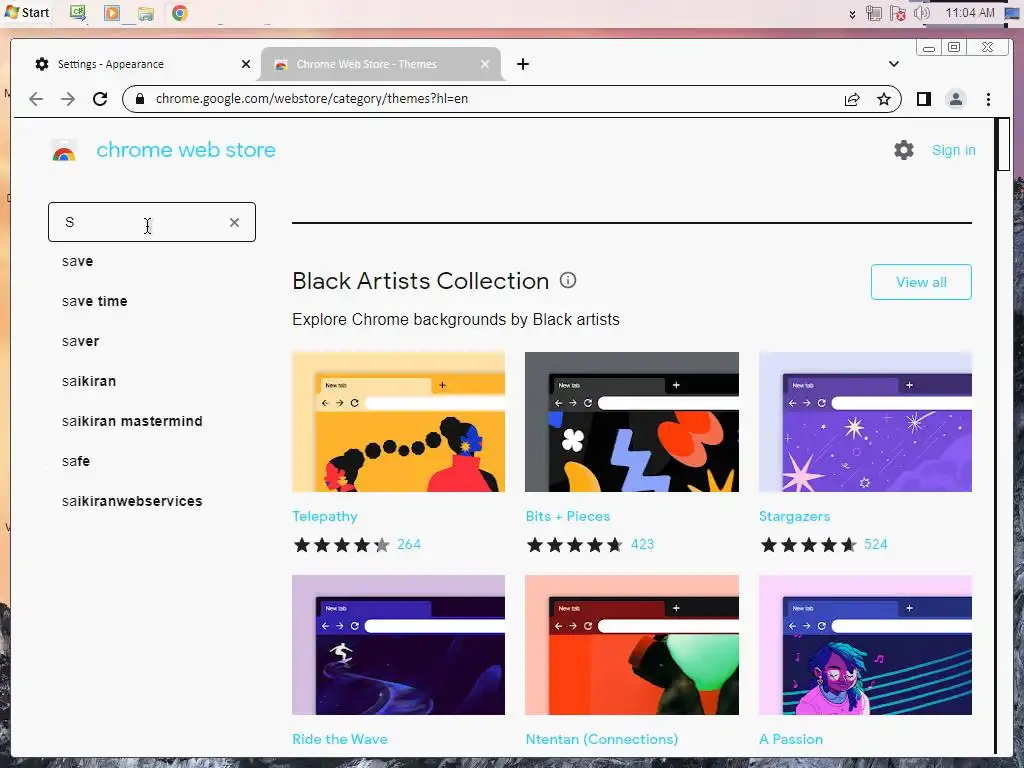Click the Chrome icon in the taskbar
This screenshot has width=1024, height=768.
(180, 13)
